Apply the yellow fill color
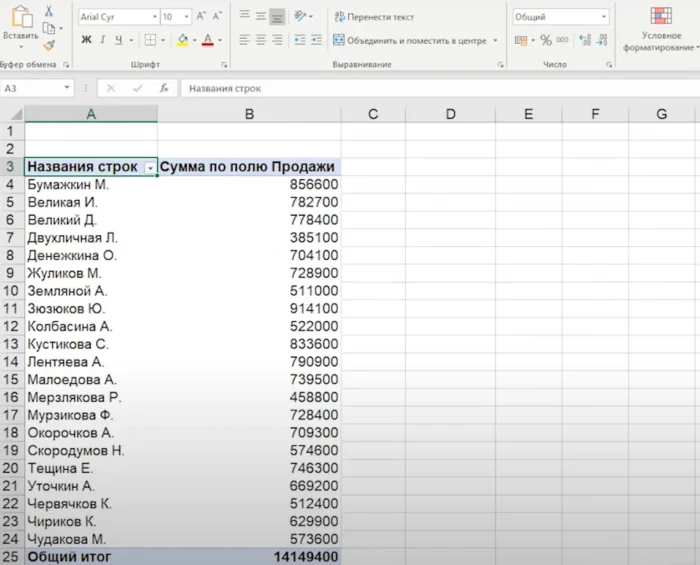 pyautogui.click(x=182, y=40)
